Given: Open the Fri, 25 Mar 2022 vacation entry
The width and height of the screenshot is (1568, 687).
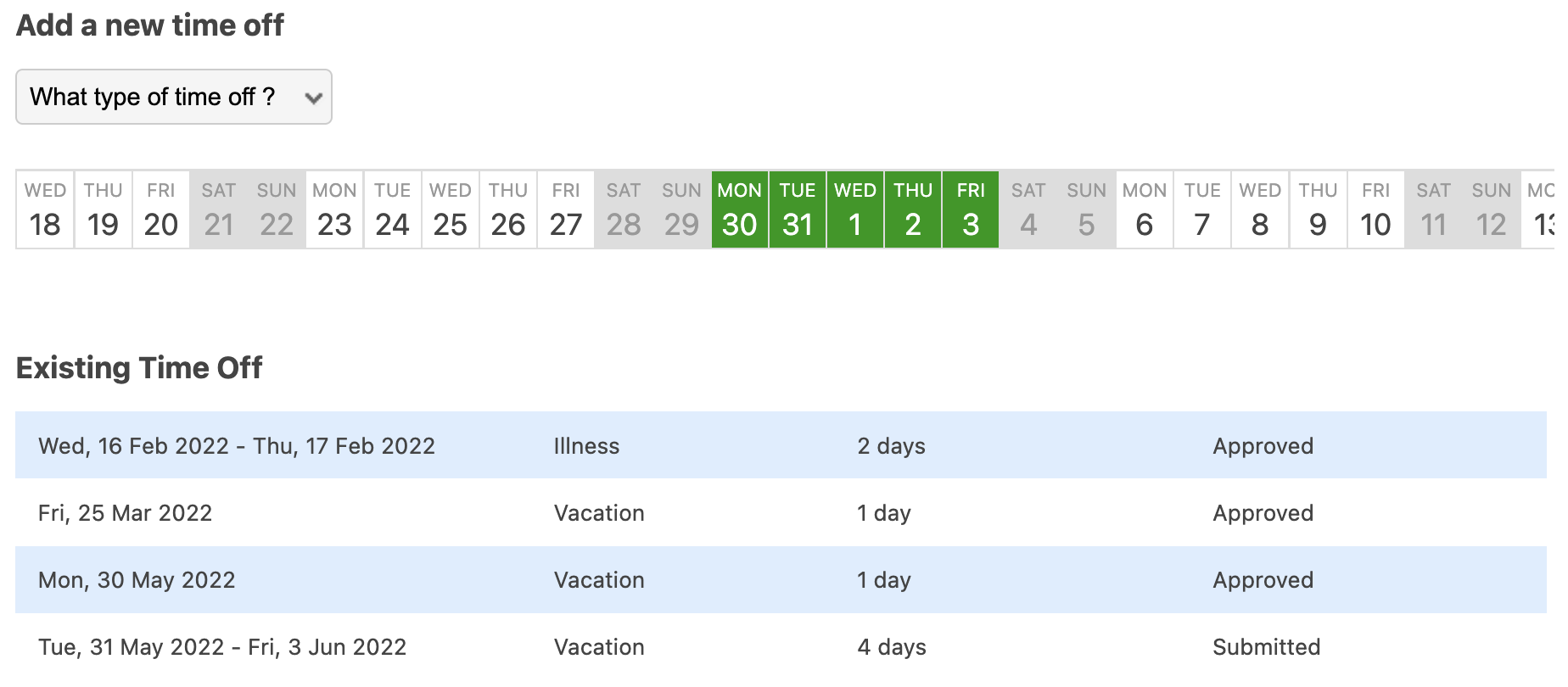Looking at the screenshot, I should click(x=126, y=513).
